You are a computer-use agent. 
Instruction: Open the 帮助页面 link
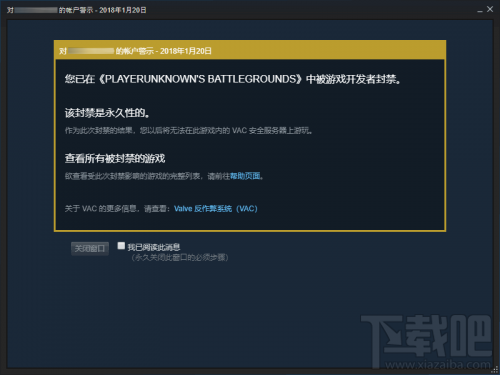245,176
